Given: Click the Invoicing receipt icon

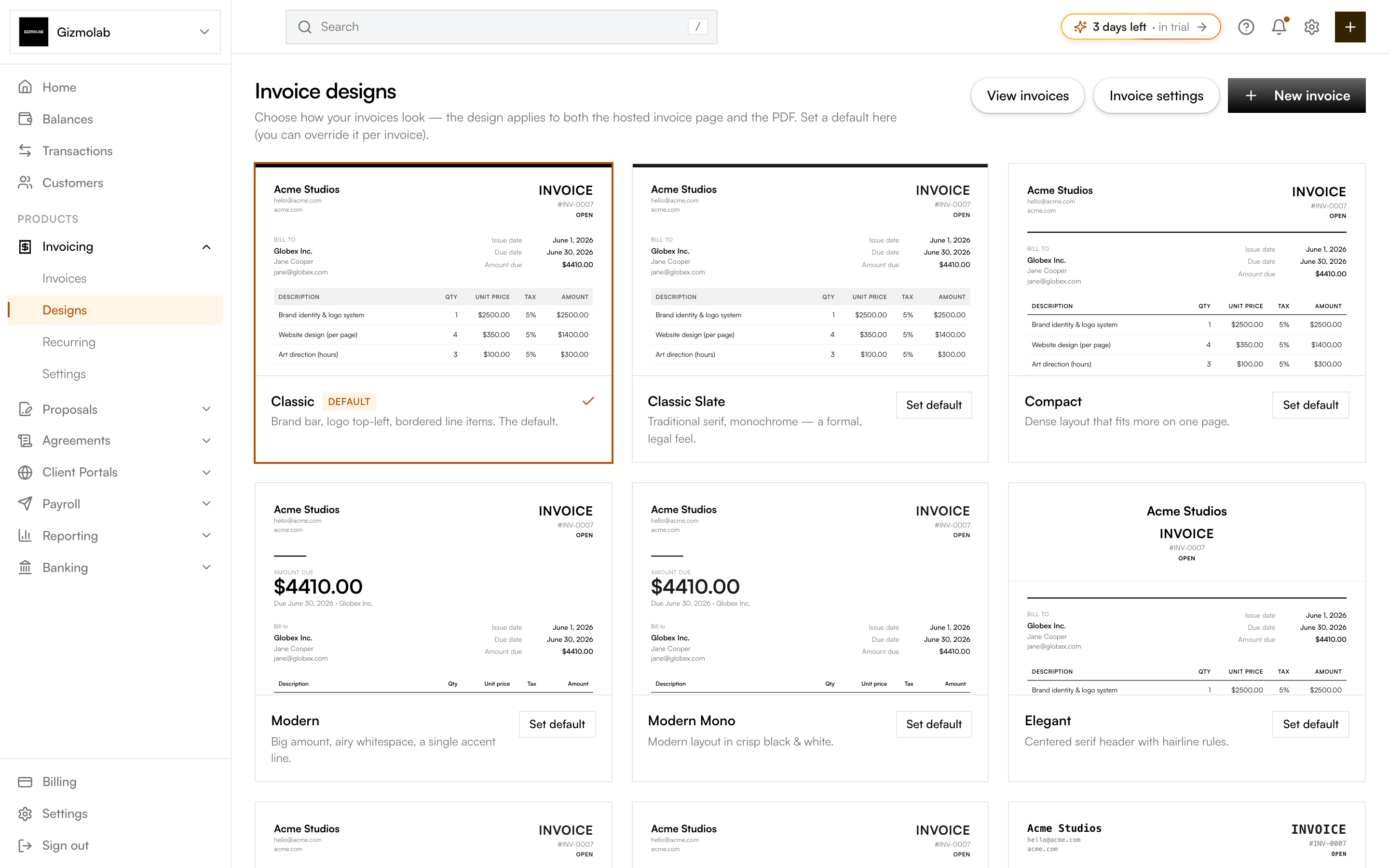Looking at the screenshot, I should 25,246.
